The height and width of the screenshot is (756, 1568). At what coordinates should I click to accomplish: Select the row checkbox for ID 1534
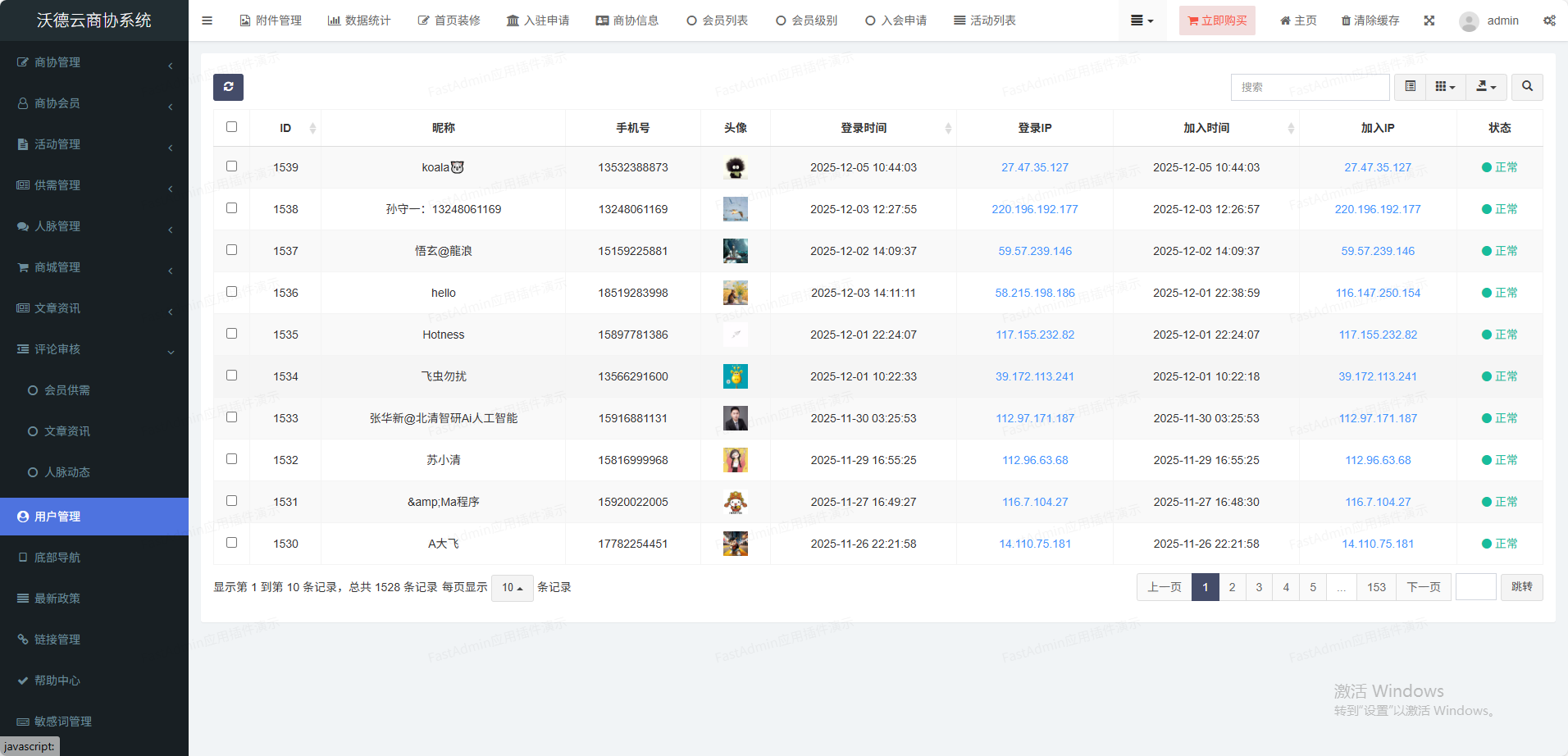click(231, 376)
